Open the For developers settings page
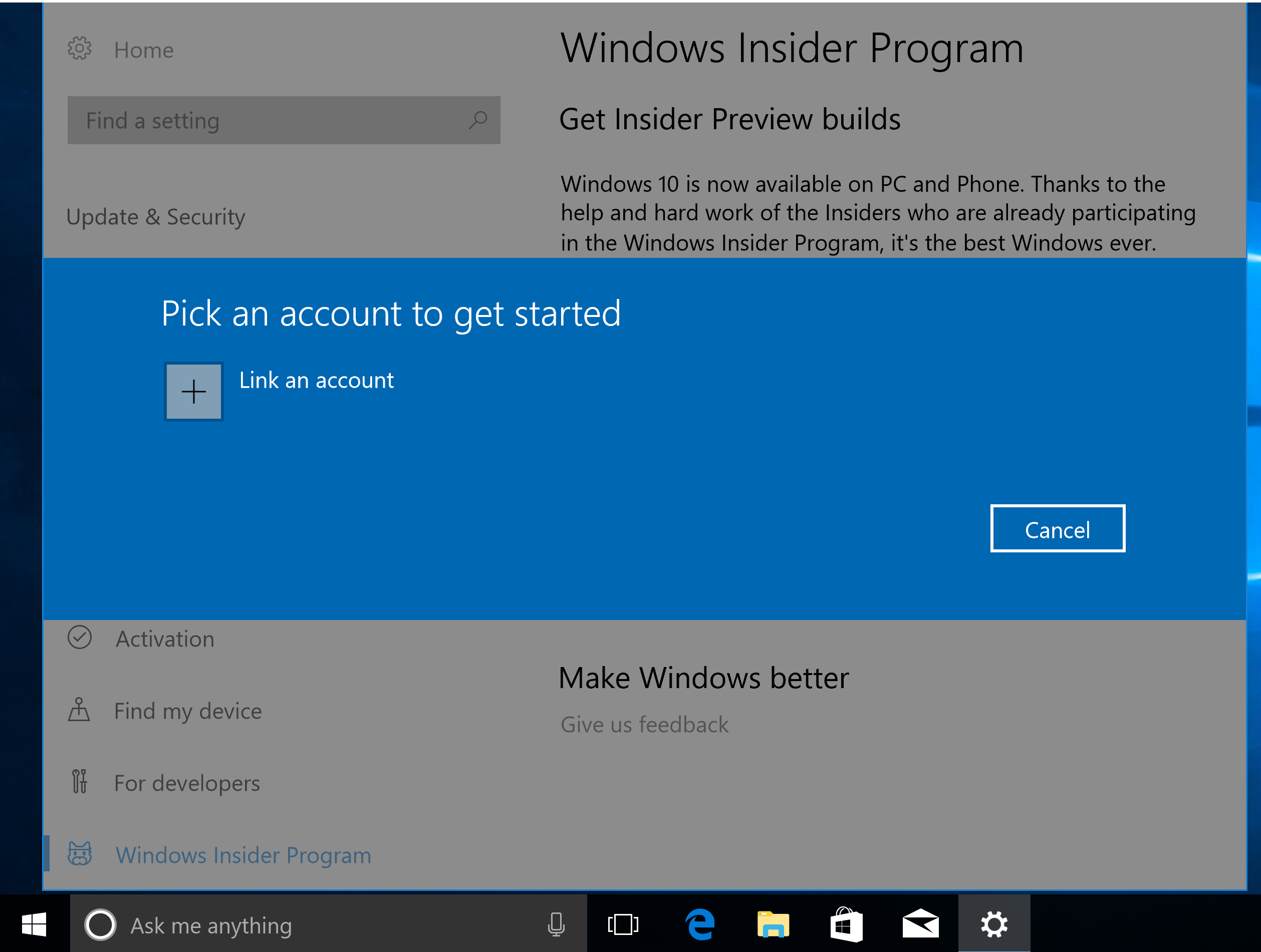 [x=186, y=783]
